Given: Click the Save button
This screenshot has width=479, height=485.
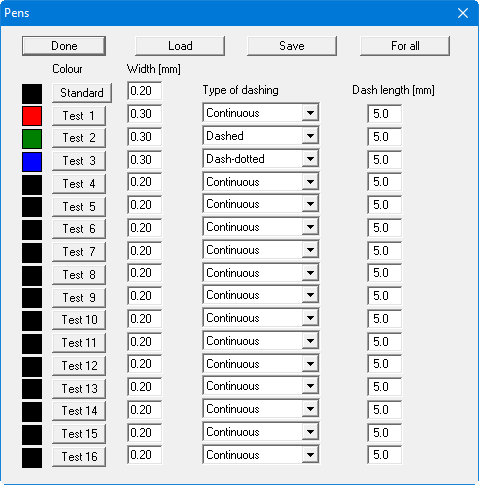Looking at the screenshot, I should (x=292, y=46).
